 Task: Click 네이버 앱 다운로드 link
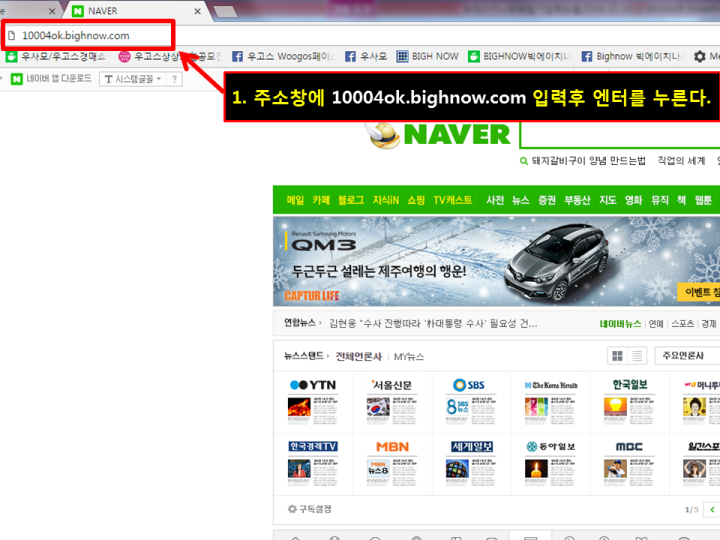(51, 79)
